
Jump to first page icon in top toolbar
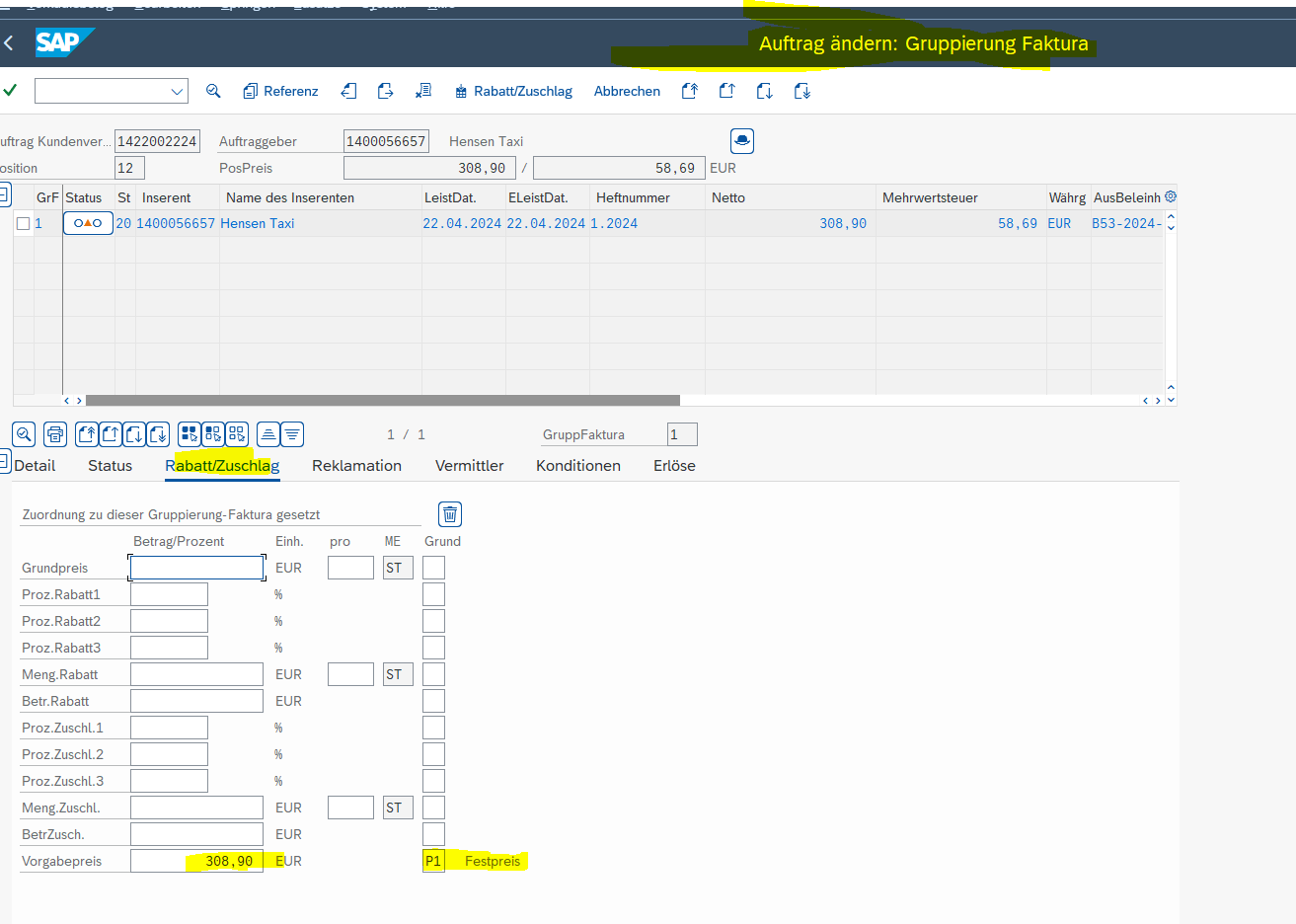pos(690,91)
